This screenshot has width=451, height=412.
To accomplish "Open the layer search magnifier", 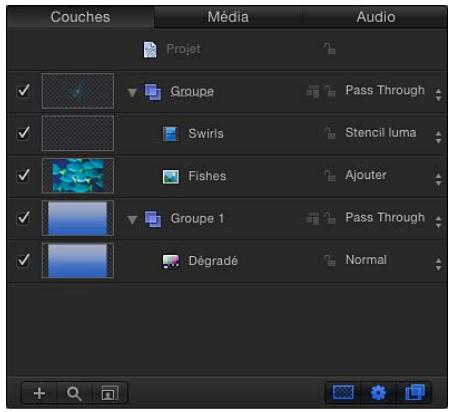I will point(74,393).
